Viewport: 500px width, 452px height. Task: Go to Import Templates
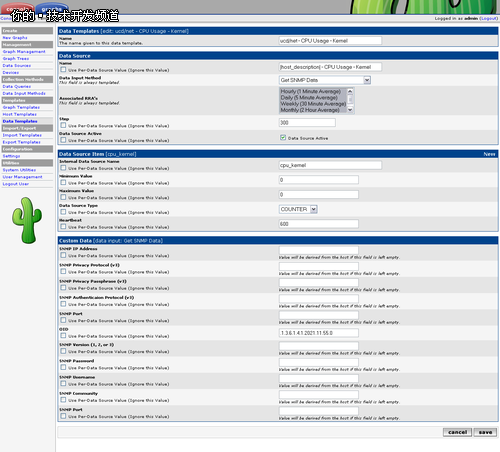(22, 135)
